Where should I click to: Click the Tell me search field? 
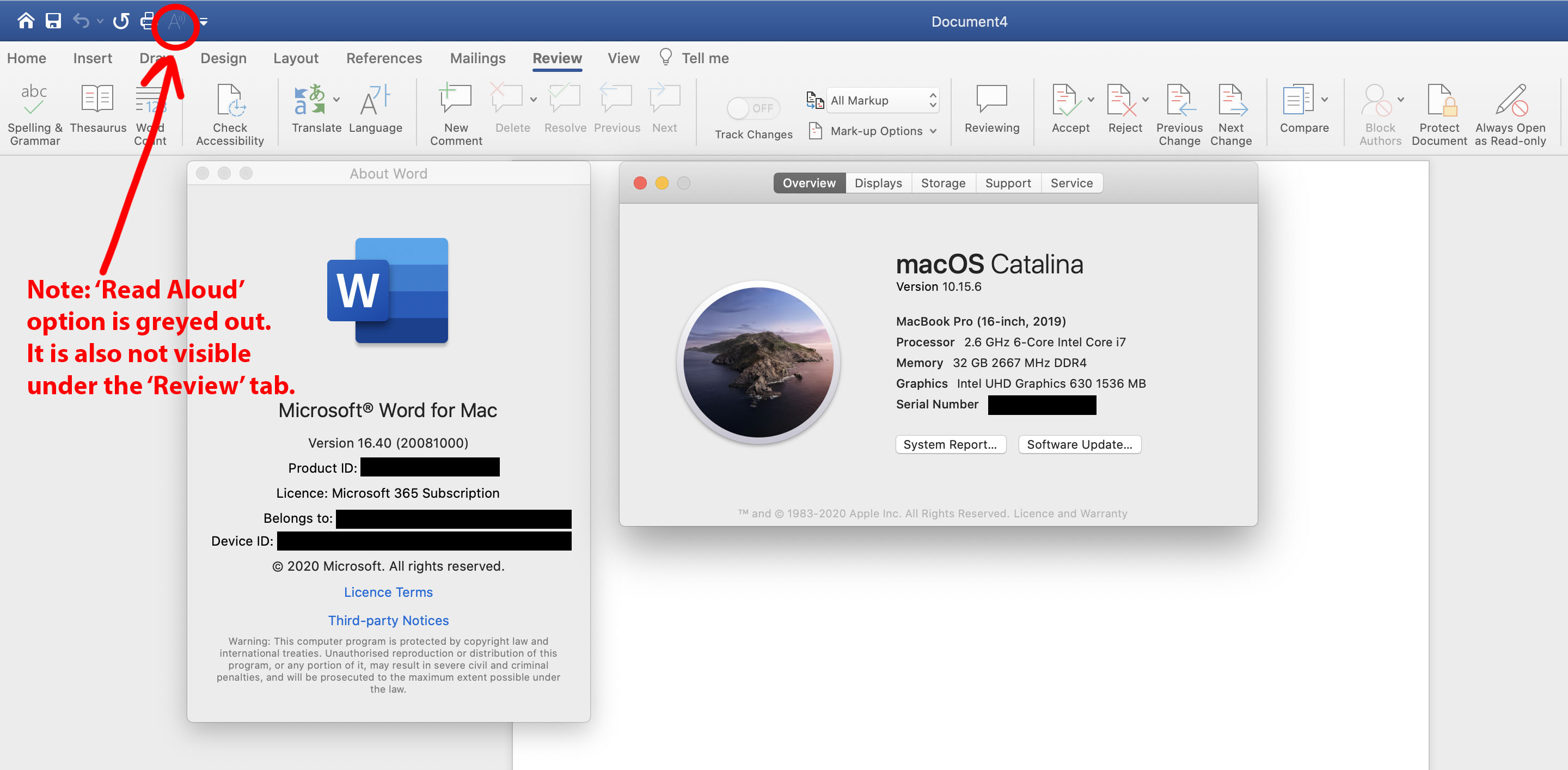tap(705, 58)
